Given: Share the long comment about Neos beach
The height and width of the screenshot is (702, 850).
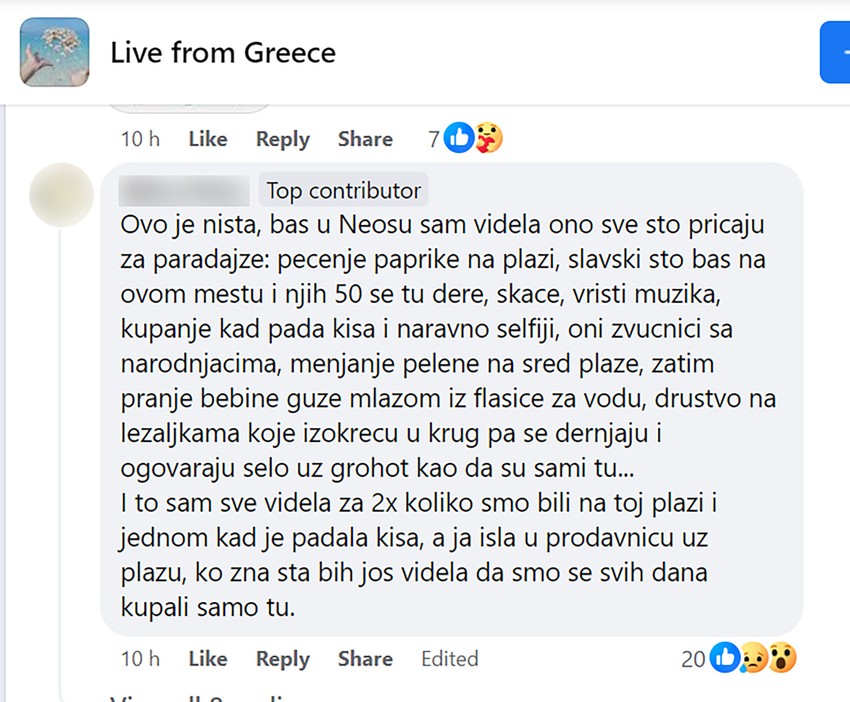Looking at the screenshot, I should [364, 659].
